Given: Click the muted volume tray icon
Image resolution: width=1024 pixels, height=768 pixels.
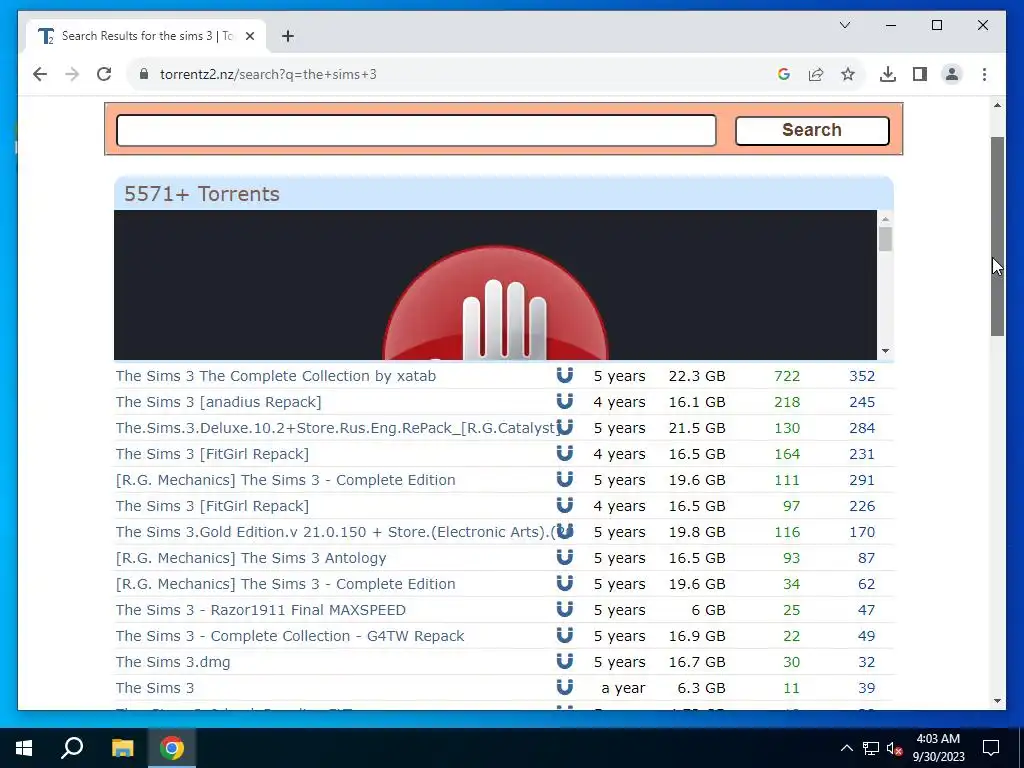Looking at the screenshot, I should (x=895, y=748).
